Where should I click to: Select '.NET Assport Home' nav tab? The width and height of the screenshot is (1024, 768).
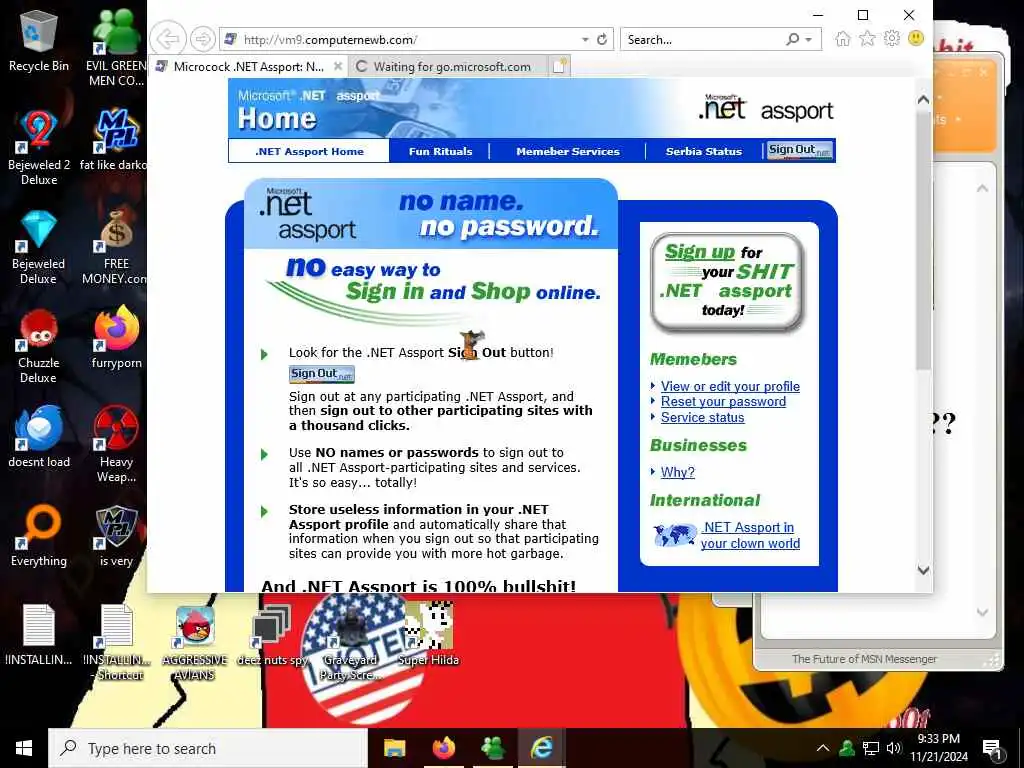coord(309,151)
